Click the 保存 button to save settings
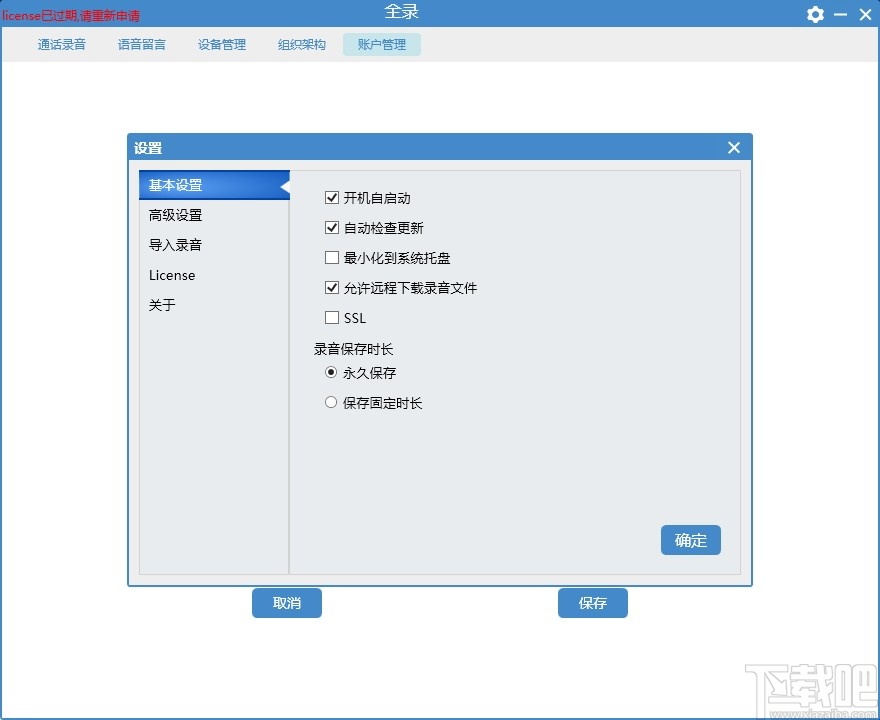Screen dimensions: 880x720 pyautogui.click(x=592, y=603)
